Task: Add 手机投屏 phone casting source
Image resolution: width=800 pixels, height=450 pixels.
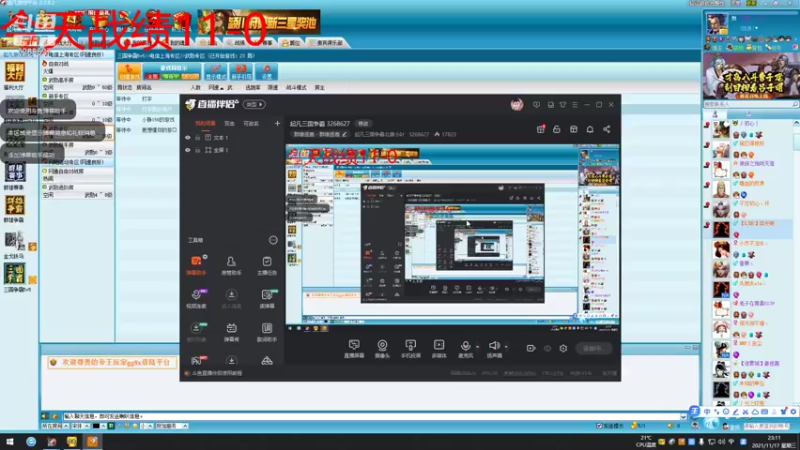Action: [x=411, y=348]
